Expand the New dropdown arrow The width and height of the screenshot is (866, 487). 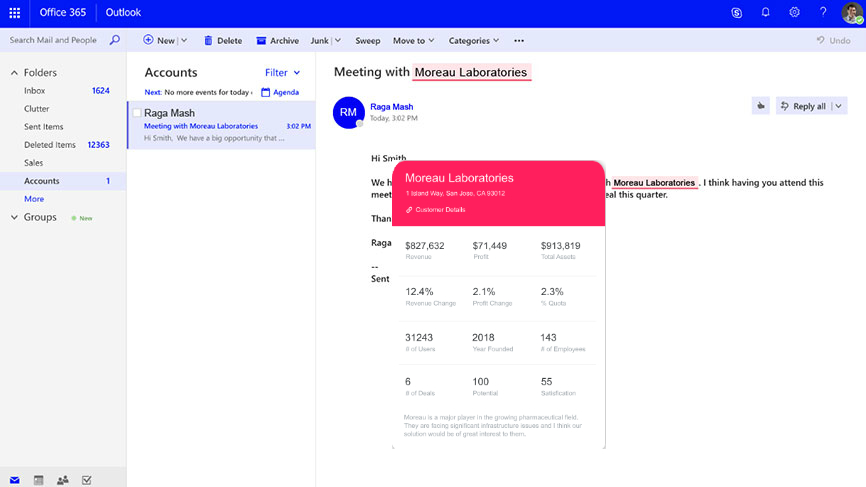(184, 40)
